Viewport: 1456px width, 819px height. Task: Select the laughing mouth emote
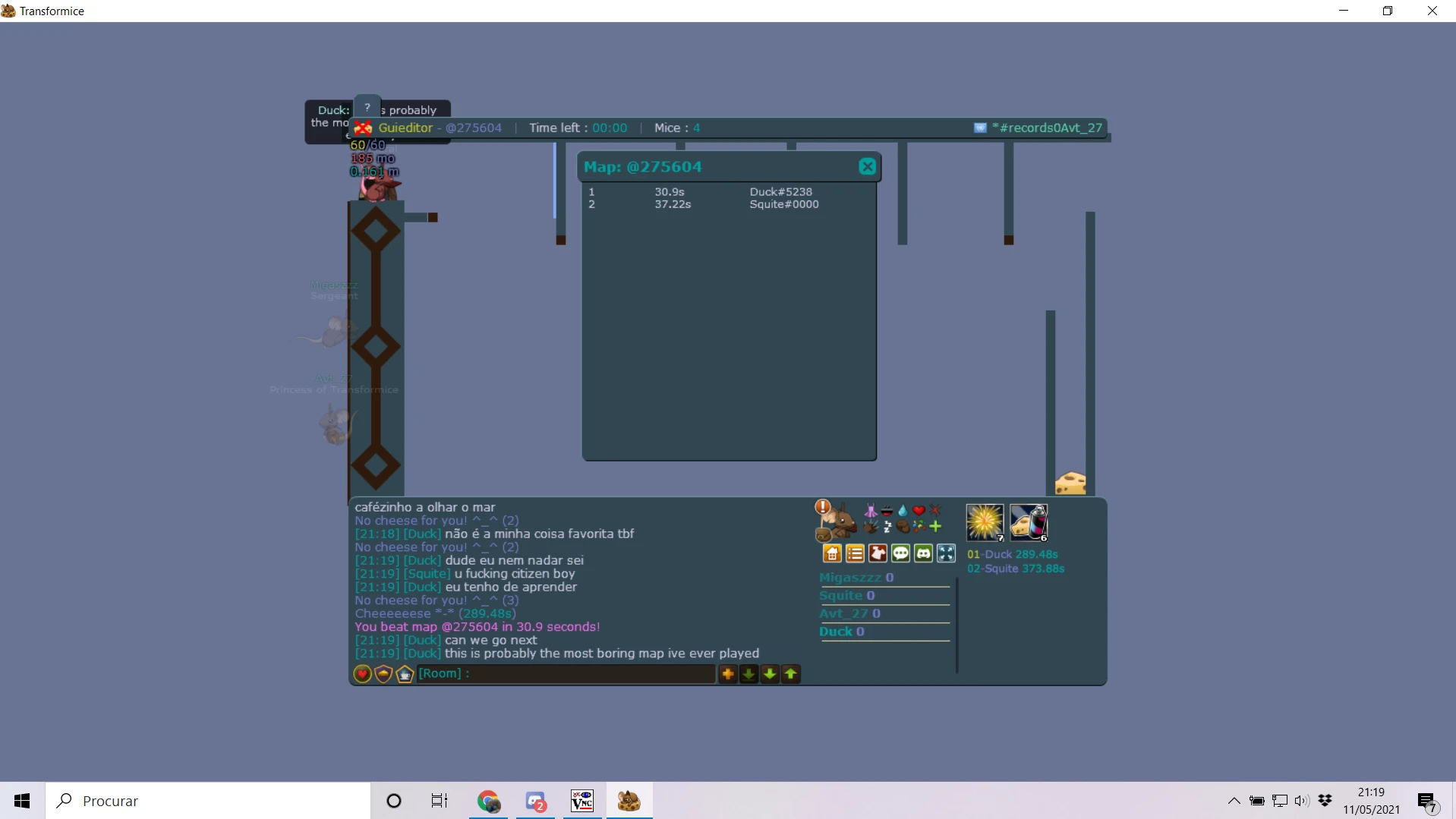point(887,510)
